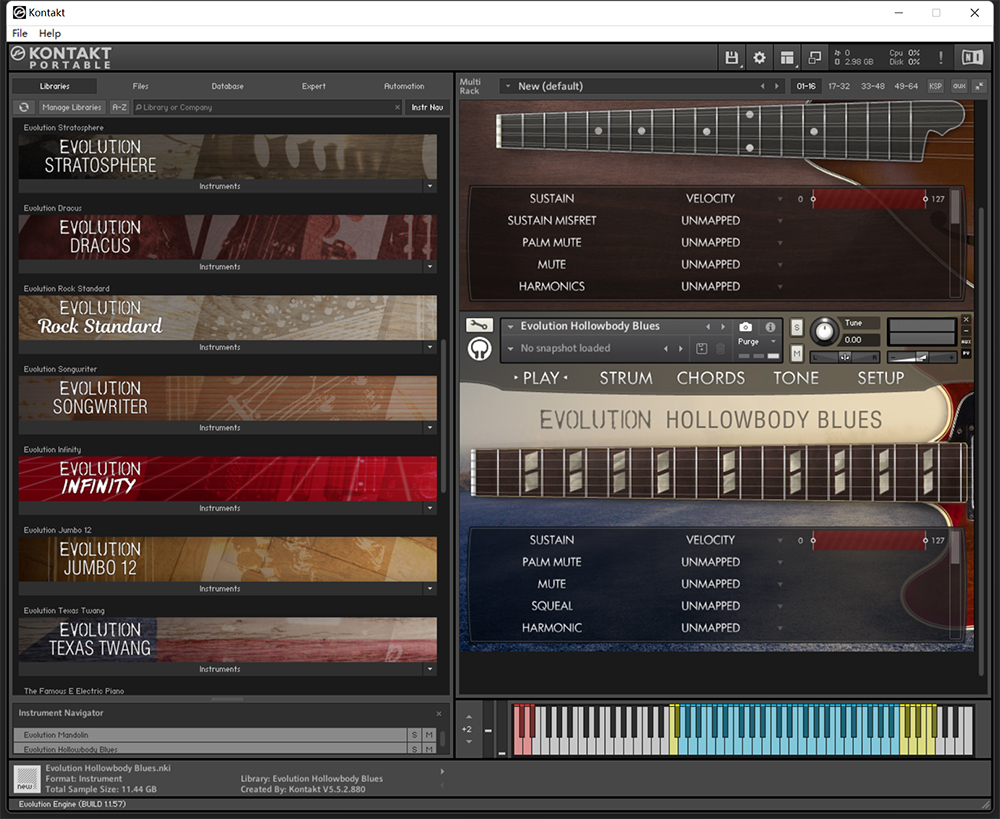1000x819 pixels.
Task: Open Evolution Songwriter Instruments dropdown arrow
Action: click(x=430, y=427)
